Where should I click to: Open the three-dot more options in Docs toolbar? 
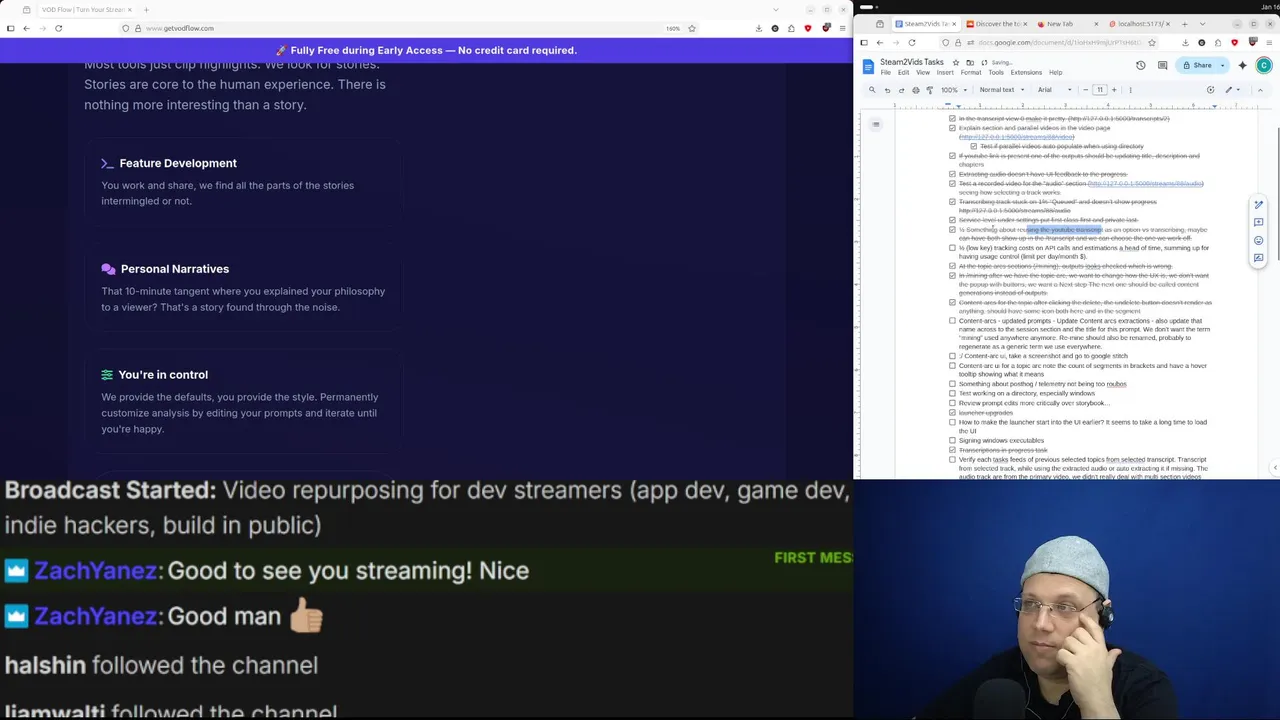tap(1130, 90)
